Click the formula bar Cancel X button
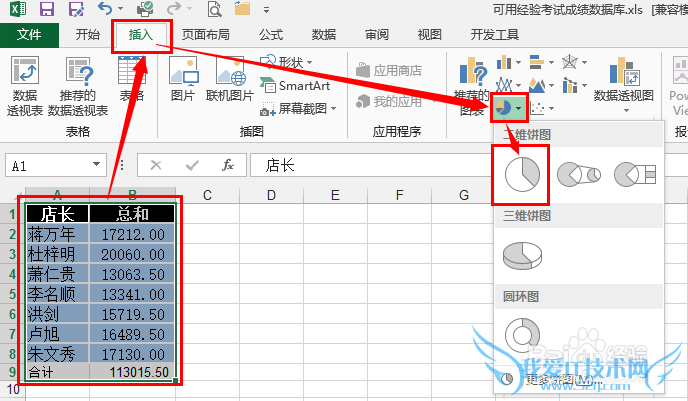Viewport: 688px width, 401px height. (x=155, y=165)
